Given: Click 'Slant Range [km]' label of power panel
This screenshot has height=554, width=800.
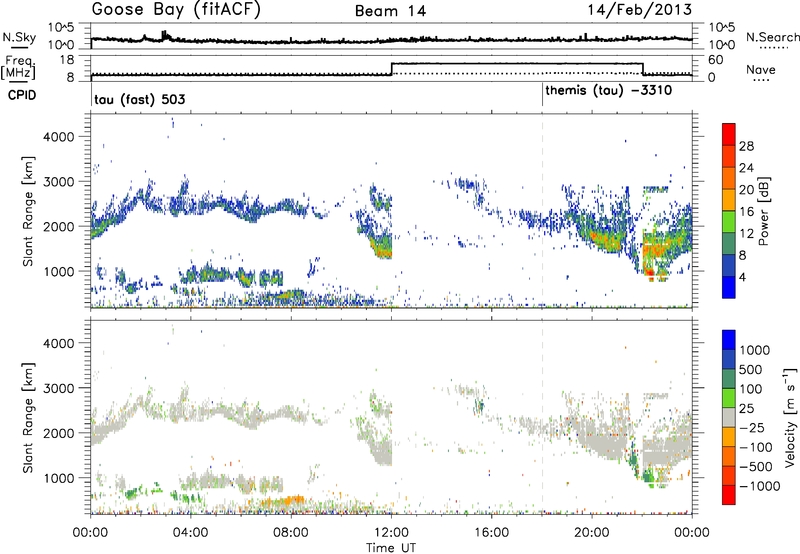Looking at the screenshot, I should [x=28, y=211].
